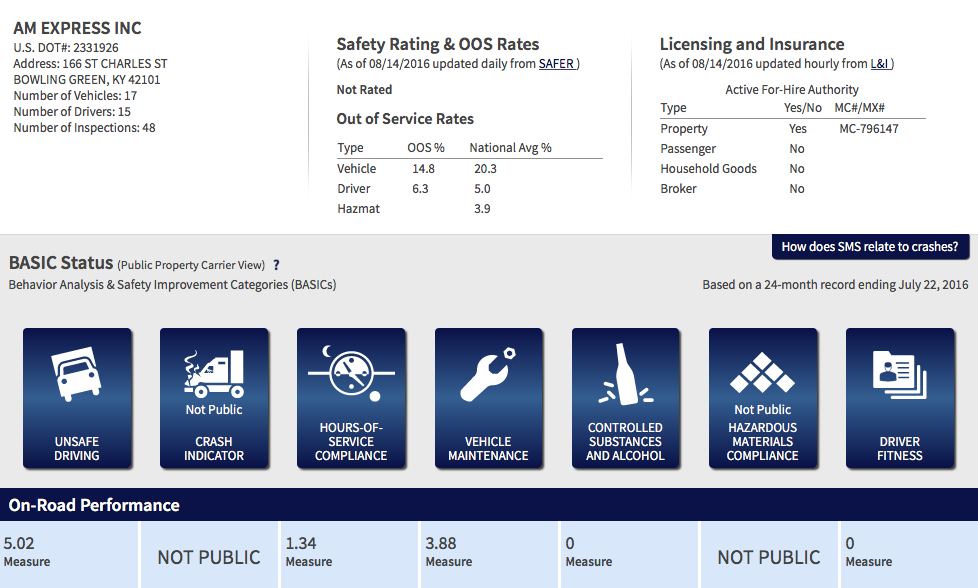Select Hazardous Materials Compliance icon
Image resolution: width=978 pixels, height=588 pixels.
point(762,398)
